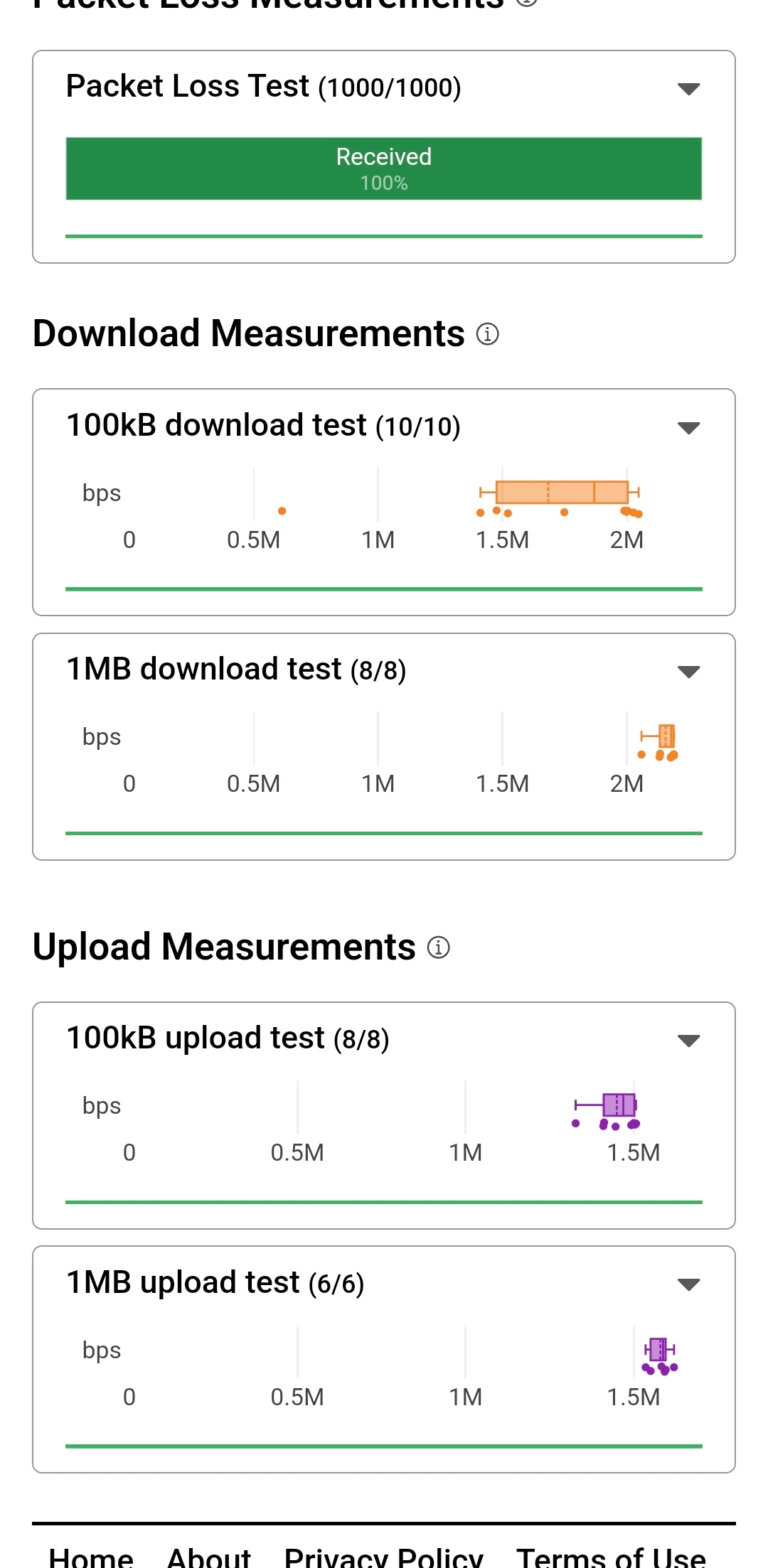Click the 1MB download orange box plot
Screen dimensions: 768x1568
pos(666,736)
